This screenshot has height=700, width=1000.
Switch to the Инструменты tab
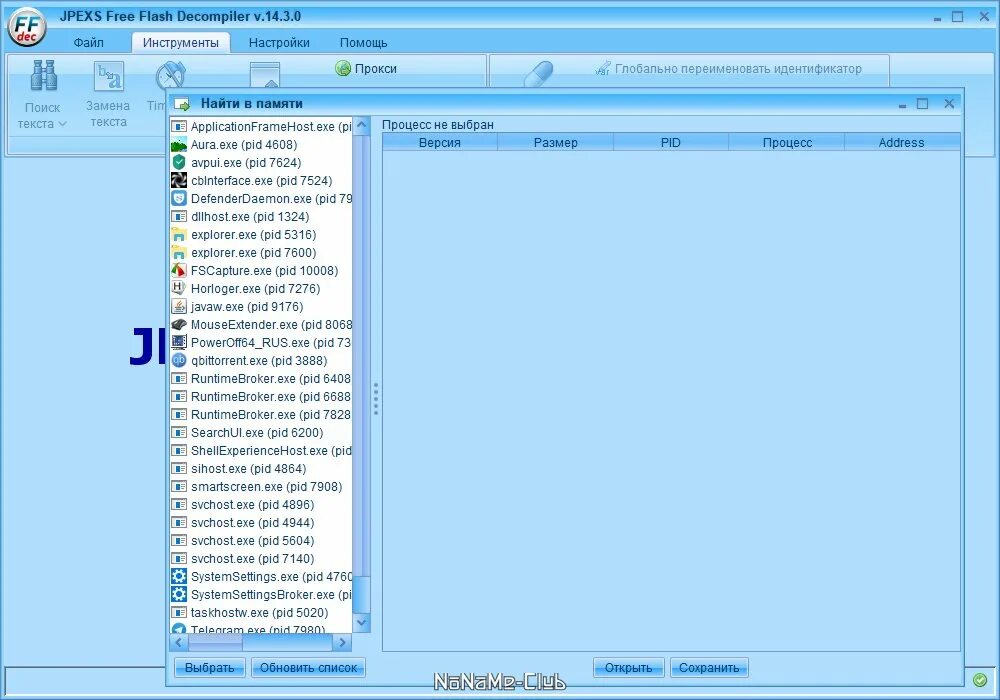[x=180, y=43]
